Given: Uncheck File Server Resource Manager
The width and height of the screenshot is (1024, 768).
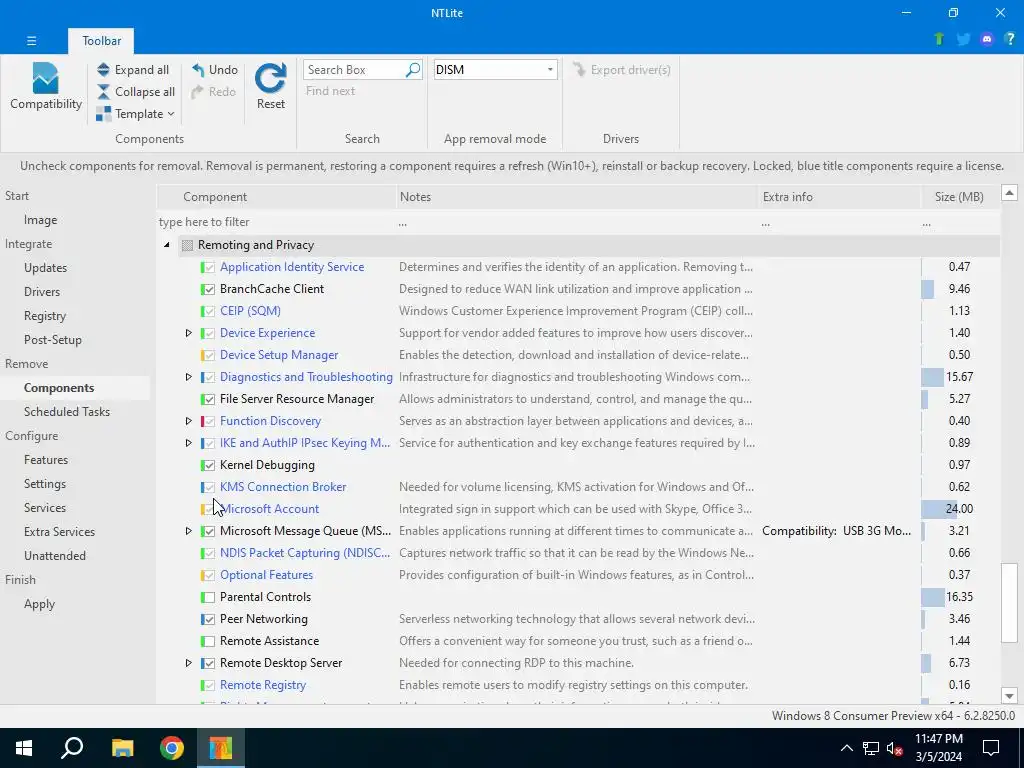Looking at the screenshot, I should (208, 399).
